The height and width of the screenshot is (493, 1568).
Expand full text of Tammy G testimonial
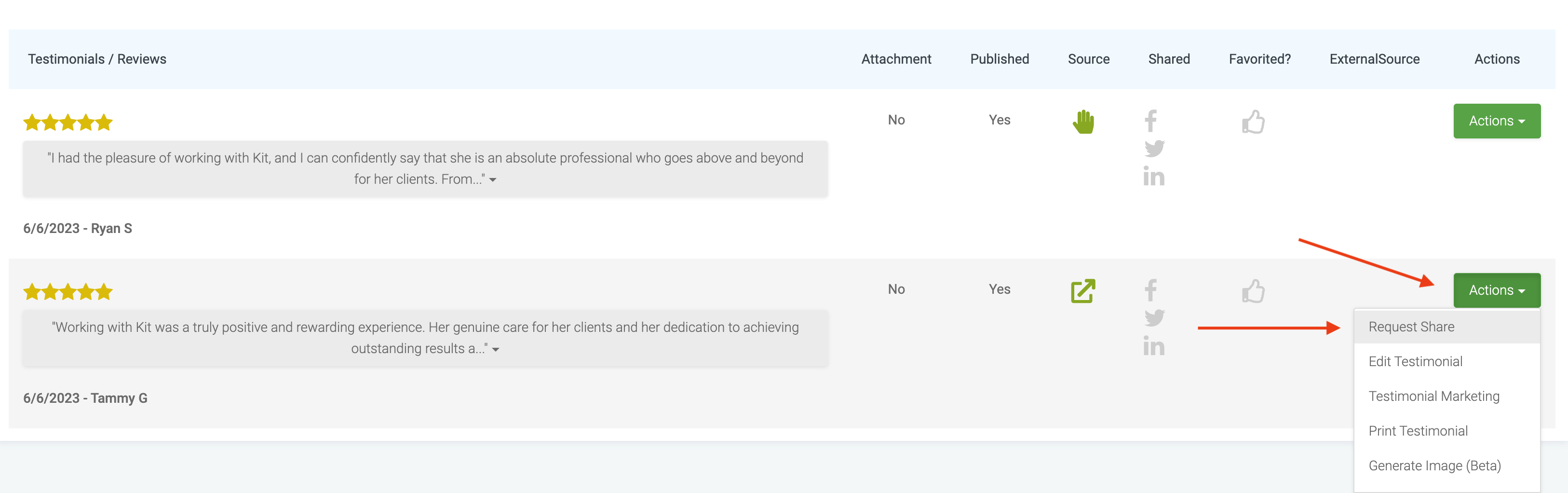[x=496, y=349]
